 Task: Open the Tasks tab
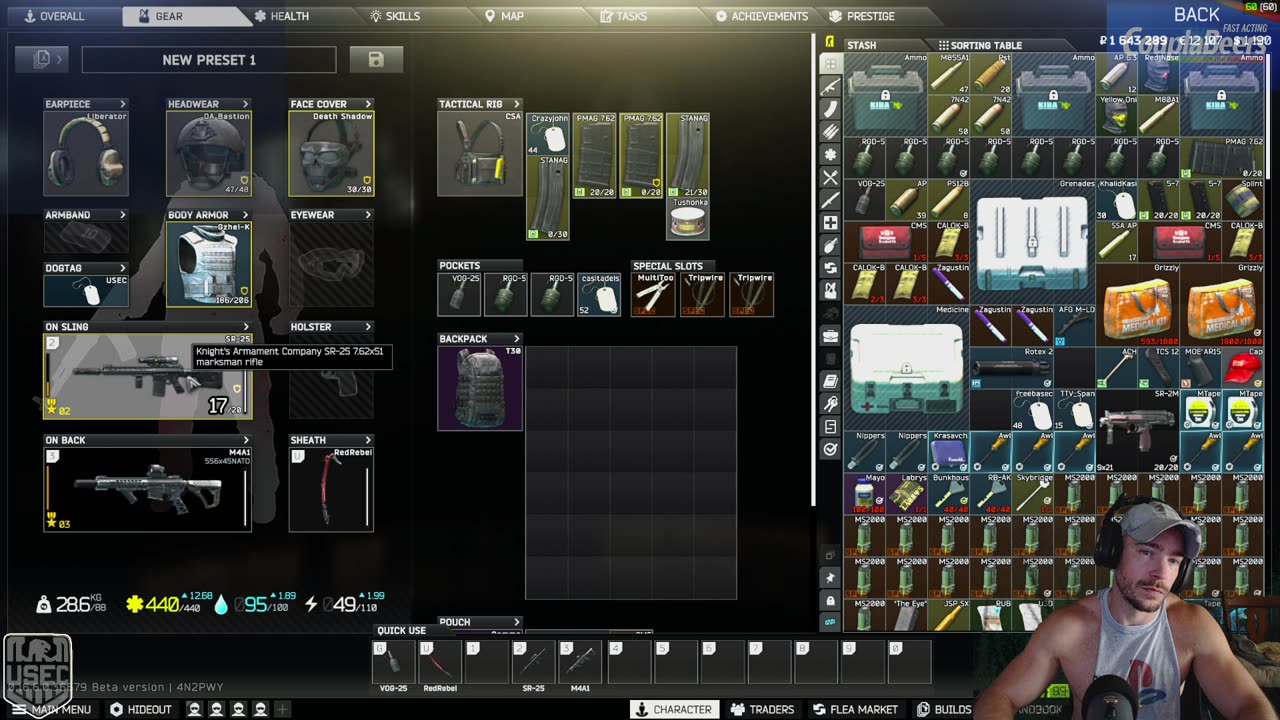[x=623, y=16]
